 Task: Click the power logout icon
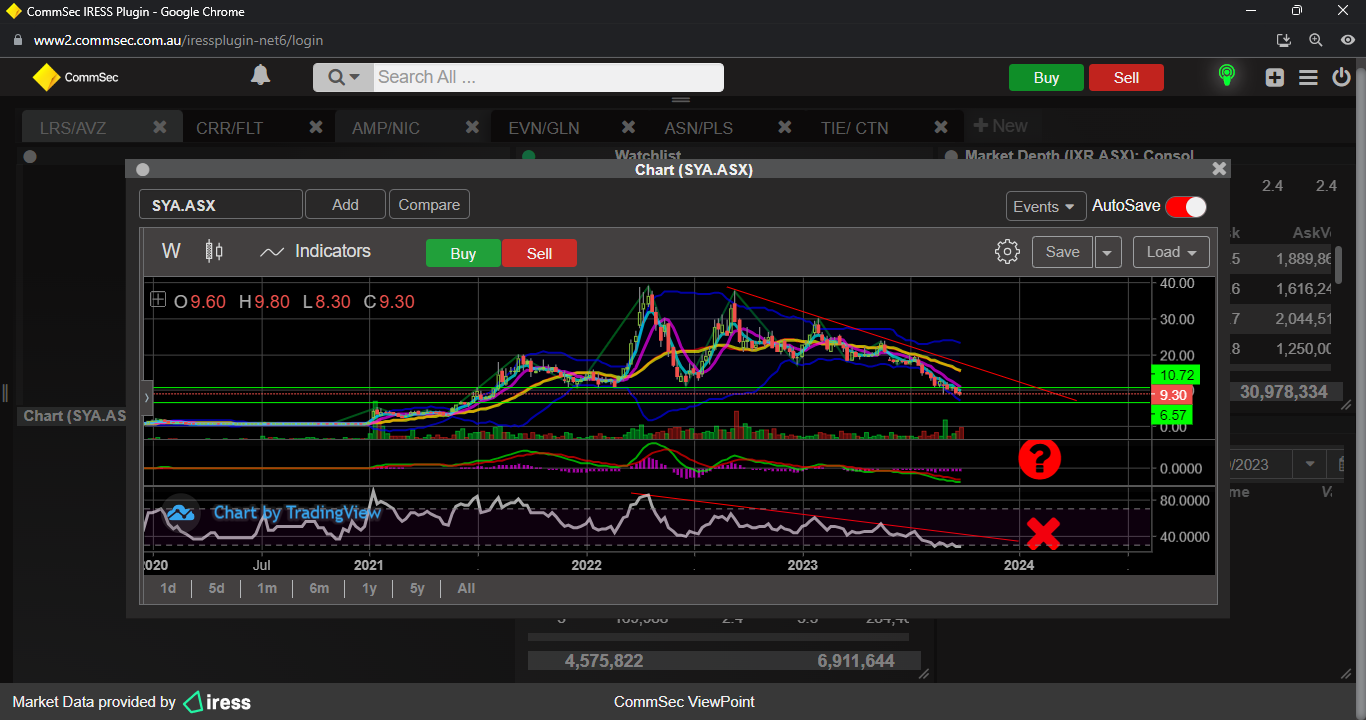tap(1342, 77)
